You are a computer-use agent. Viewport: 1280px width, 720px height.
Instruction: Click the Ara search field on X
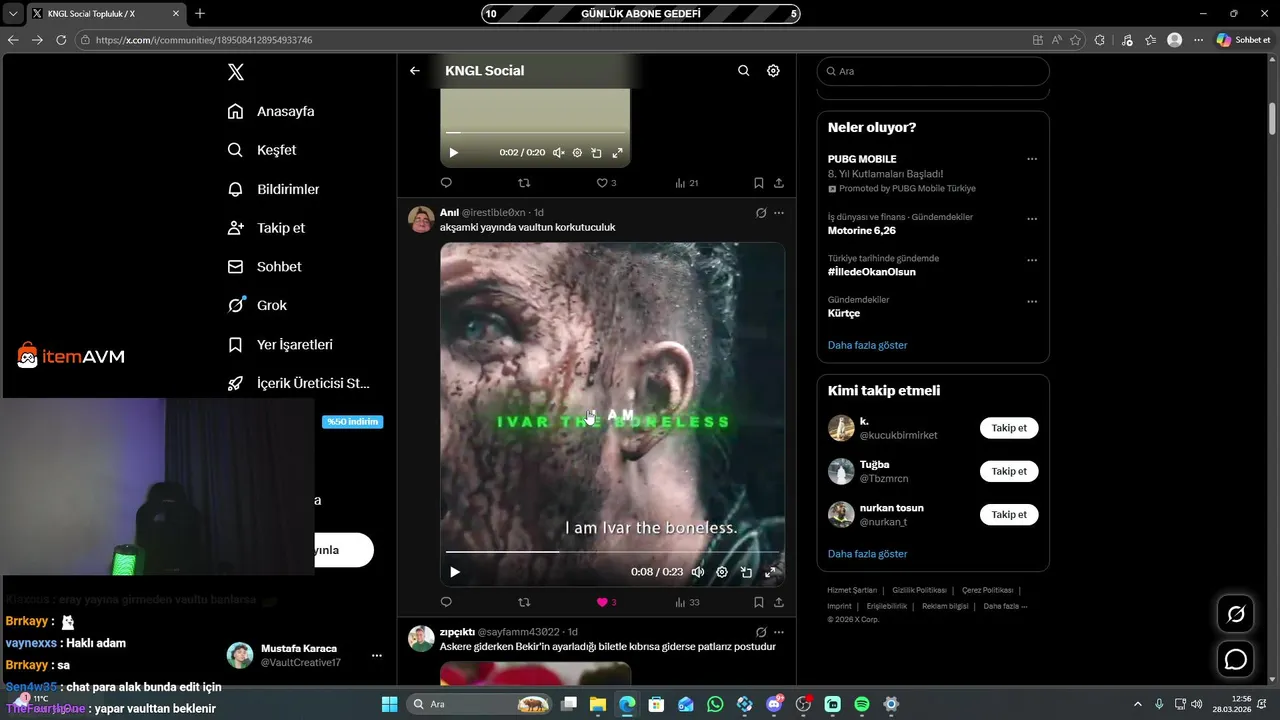pos(933,71)
